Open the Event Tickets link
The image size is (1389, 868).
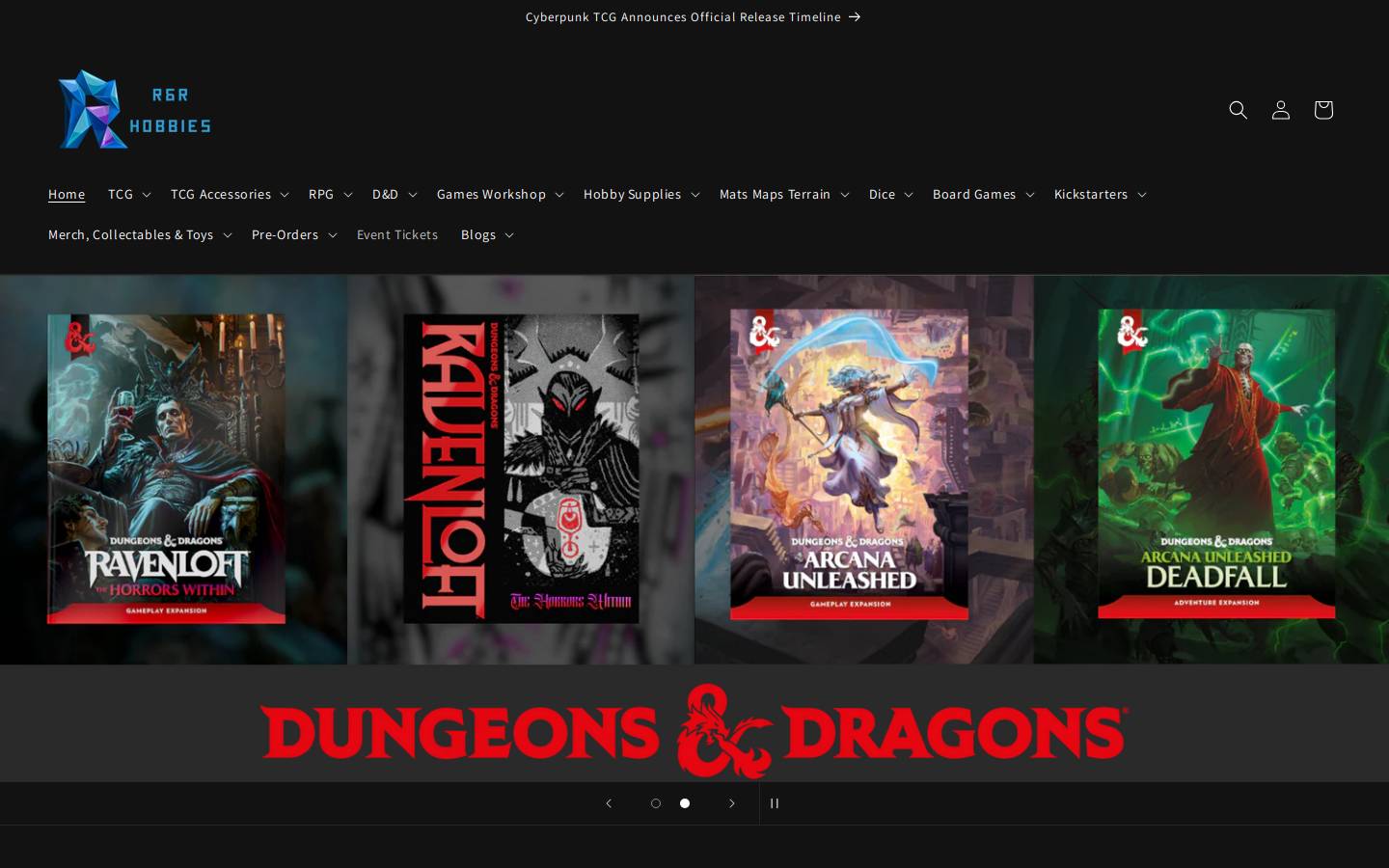(x=397, y=235)
